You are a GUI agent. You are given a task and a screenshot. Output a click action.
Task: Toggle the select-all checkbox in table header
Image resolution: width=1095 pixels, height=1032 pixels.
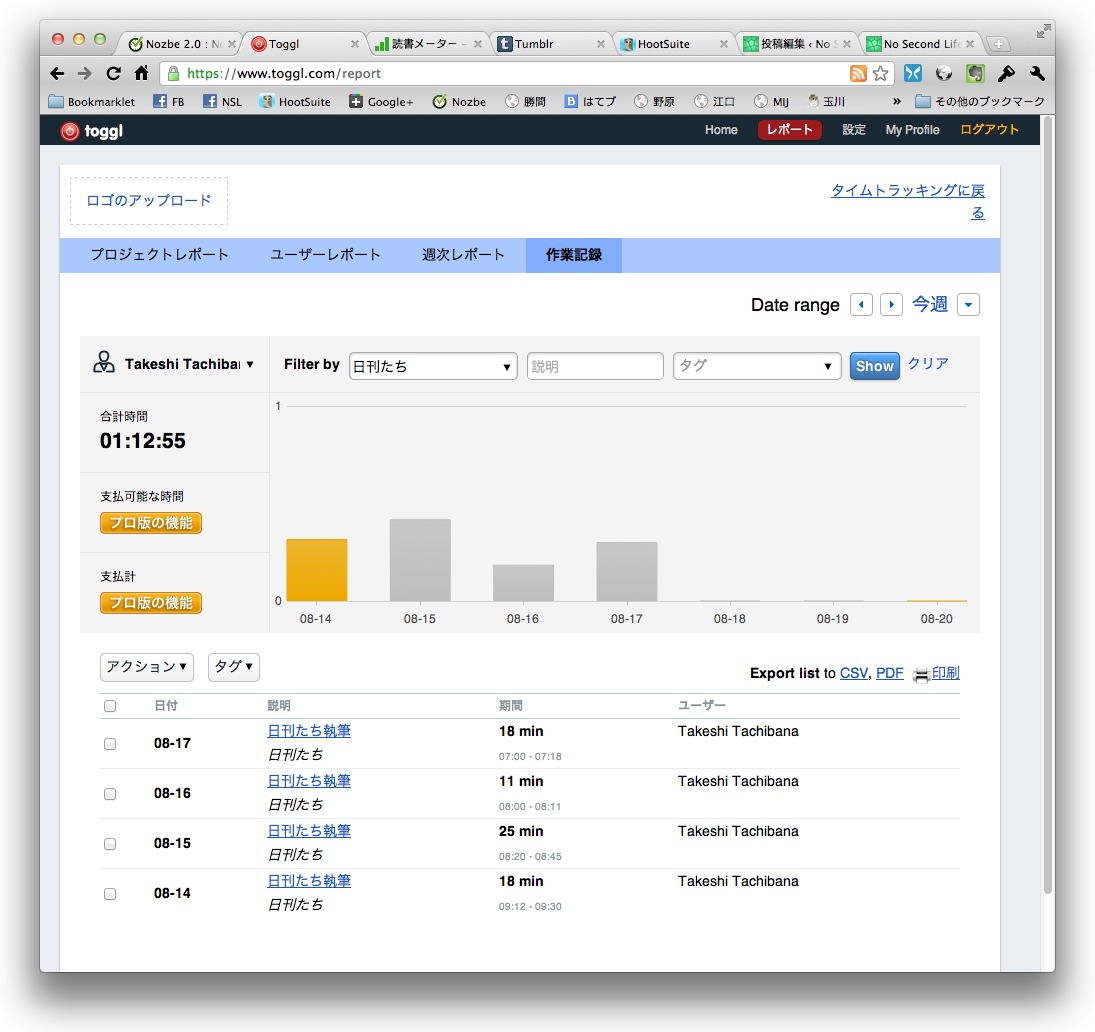[110, 706]
